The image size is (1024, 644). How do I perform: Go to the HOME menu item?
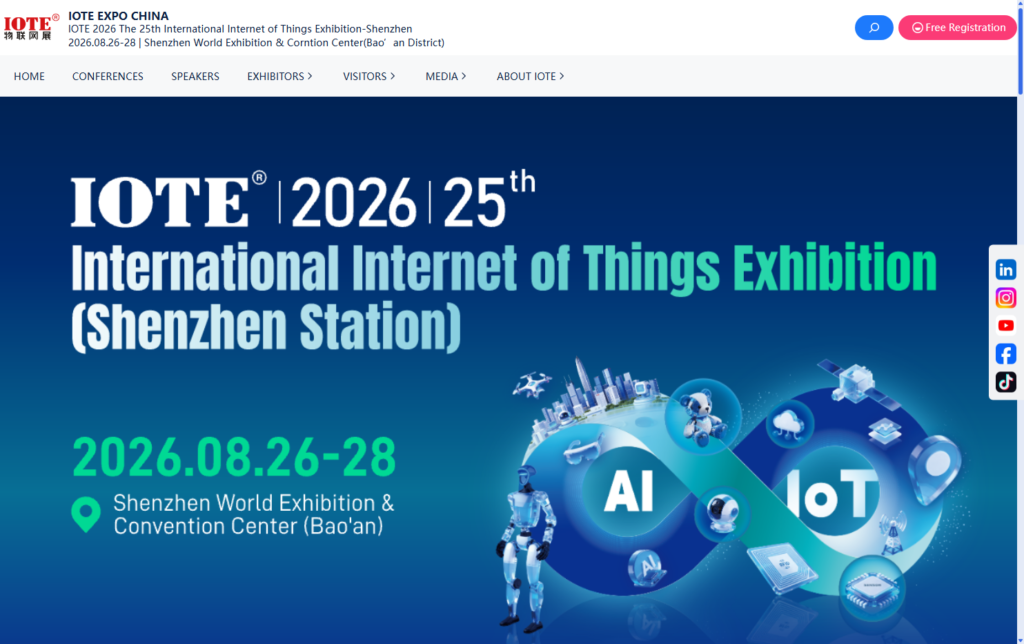[29, 76]
